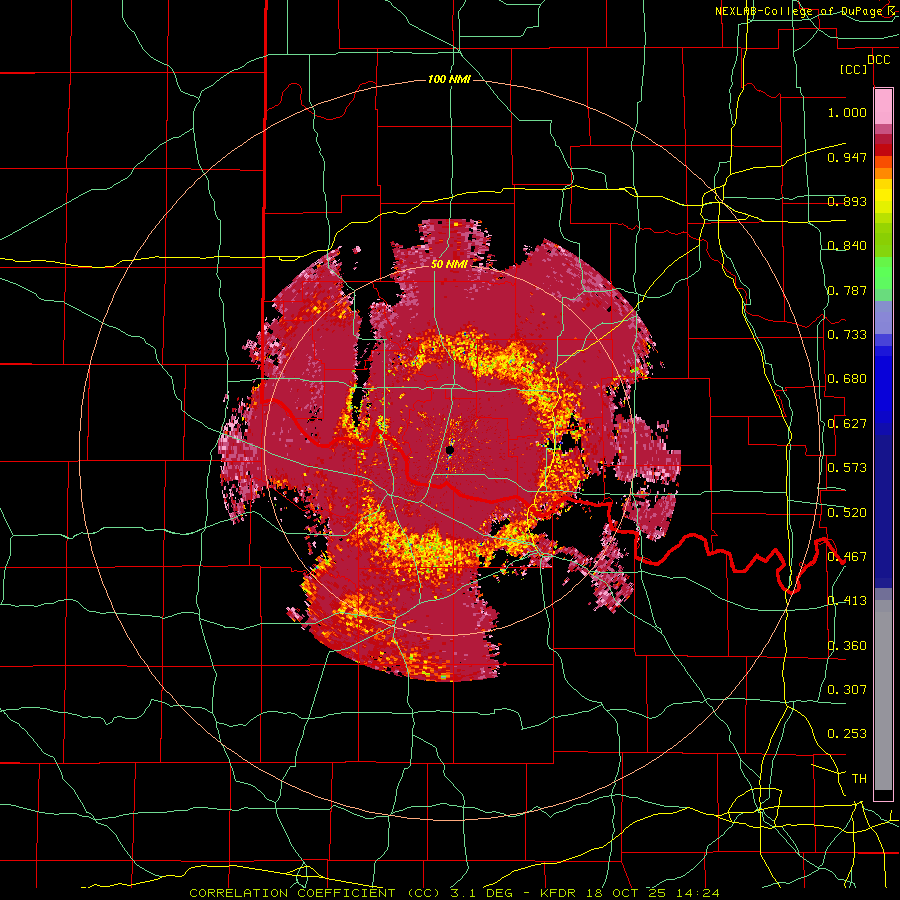Click the 0.520 legend value
Viewport: 900px width, 900px height.
pos(847,513)
